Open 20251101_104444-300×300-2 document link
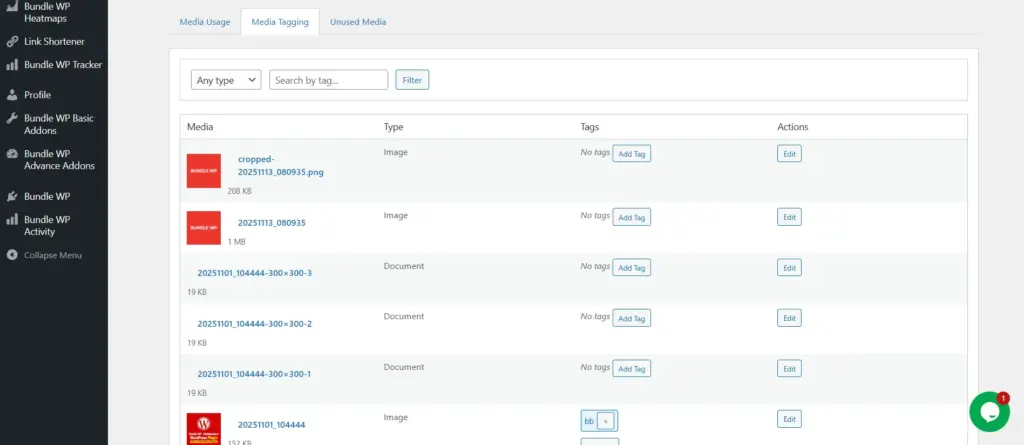The width and height of the screenshot is (1024, 445). point(255,323)
